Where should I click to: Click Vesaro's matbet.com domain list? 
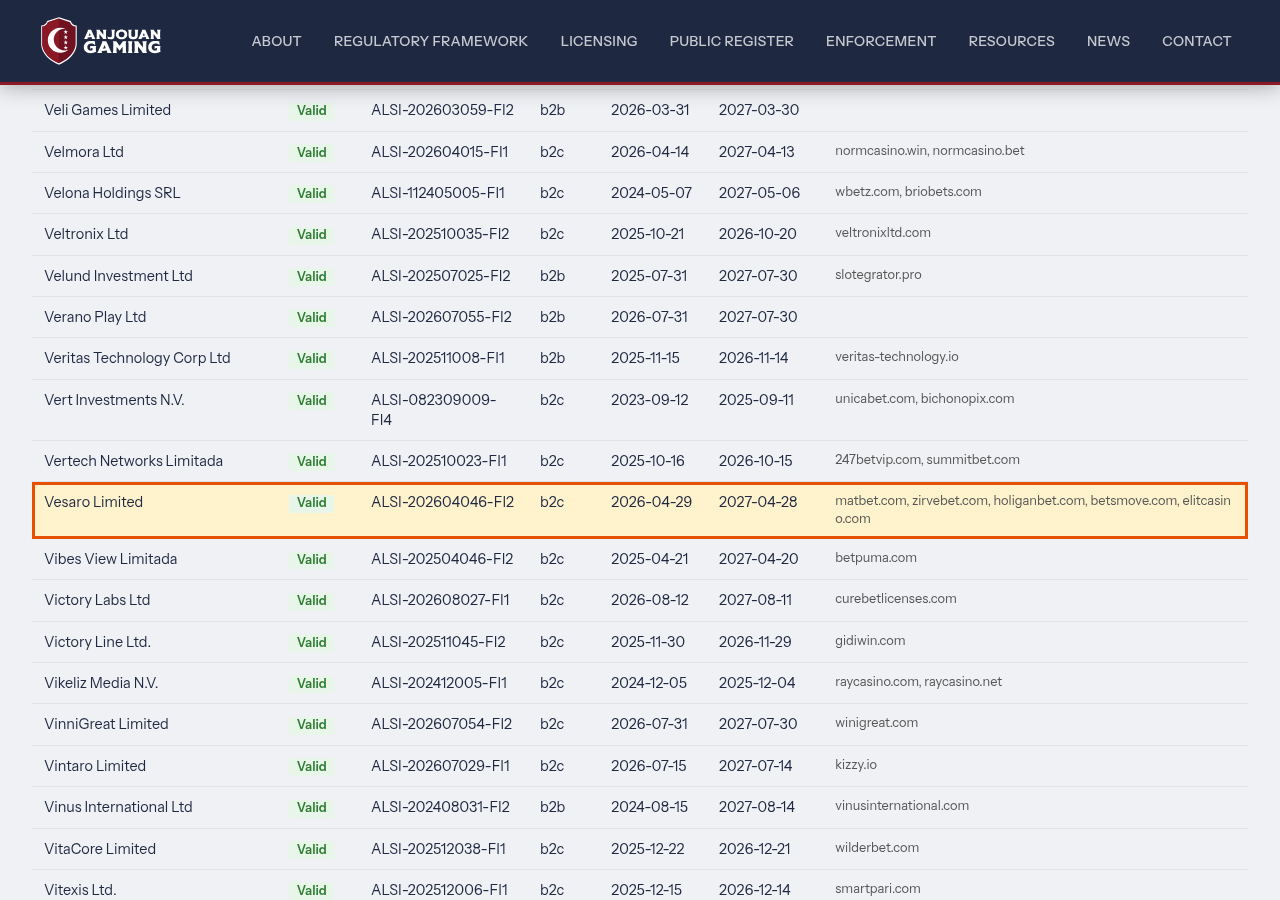[x=1033, y=510]
